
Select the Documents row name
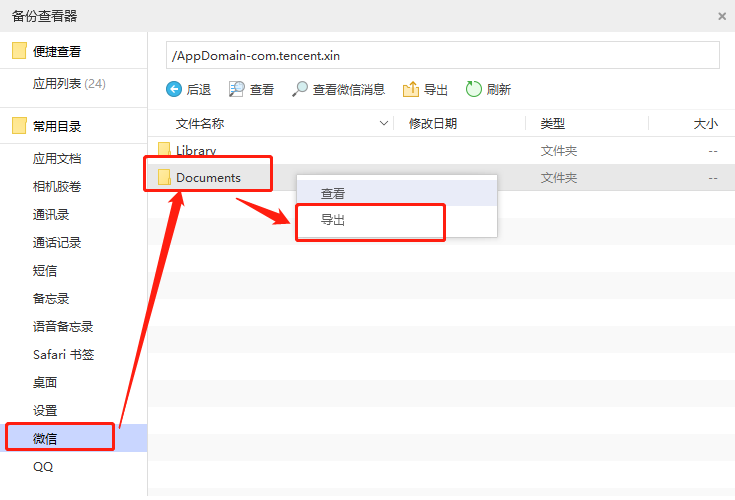coord(208,178)
